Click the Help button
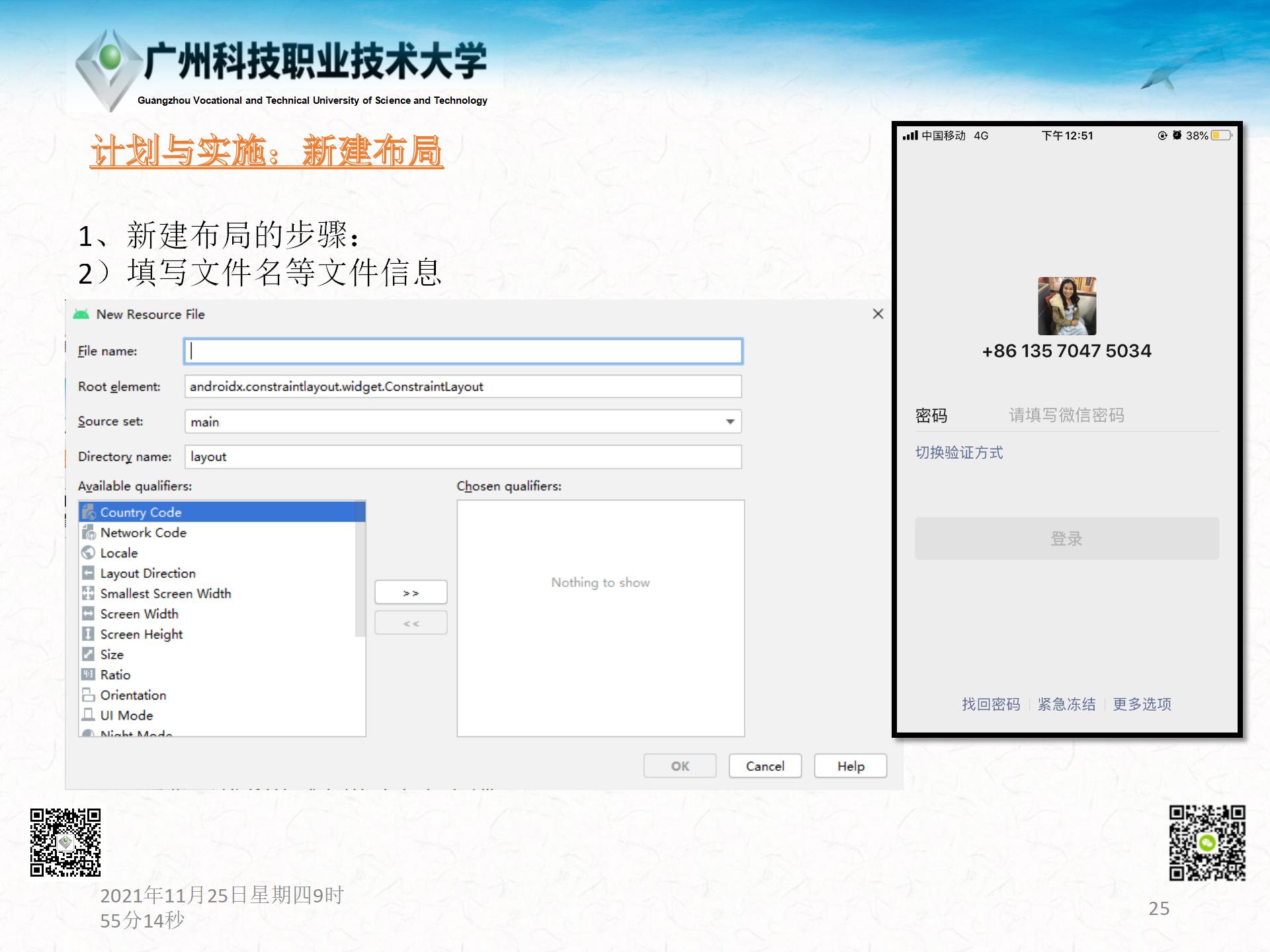 [850, 766]
